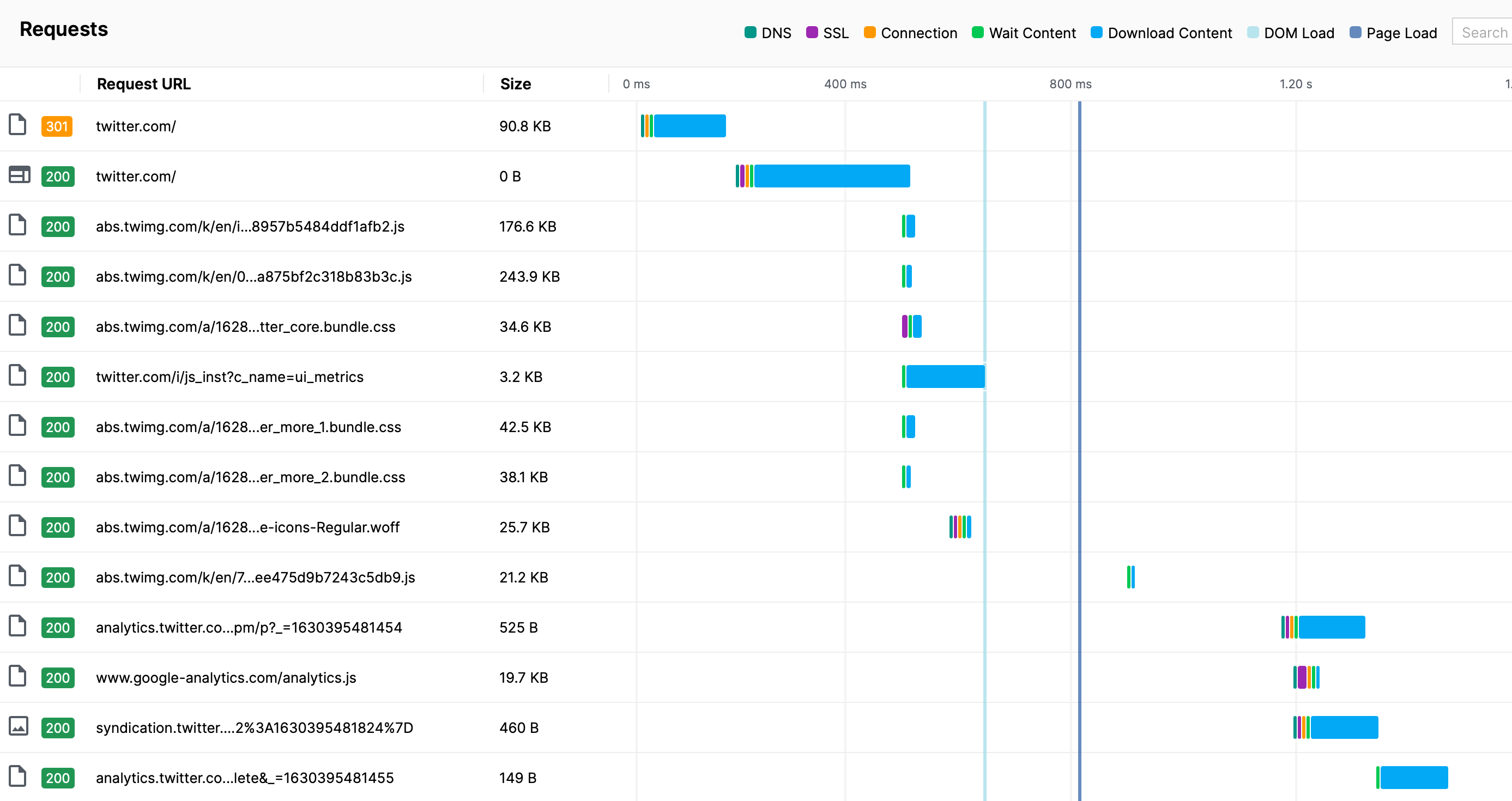Viewport: 1512px width, 801px height.
Task: Select the e-icons-Regular.woff request URL
Action: click(x=247, y=527)
